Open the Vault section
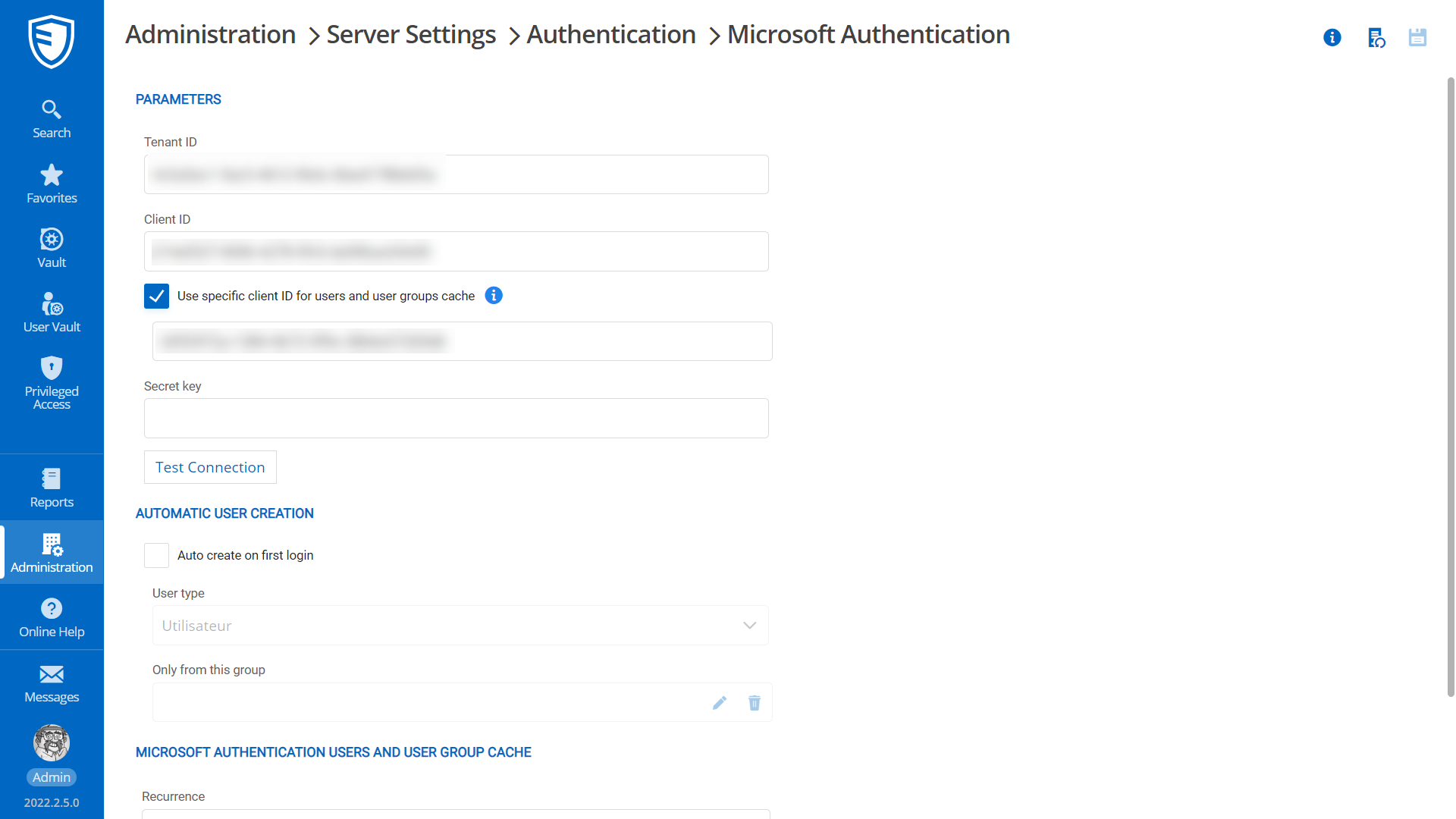This screenshot has width=1456, height=819. [x=51, y=248]
